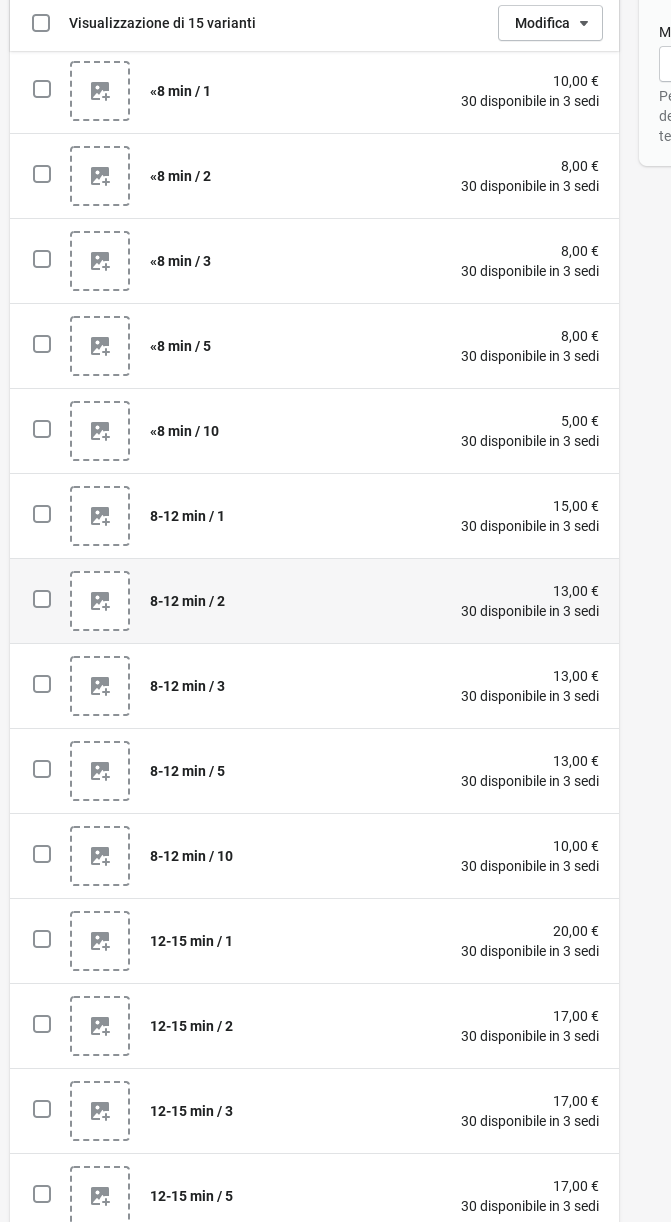Check the «8 min / 2 variant
Screen dimensions: 671x1222
[42, 174]
